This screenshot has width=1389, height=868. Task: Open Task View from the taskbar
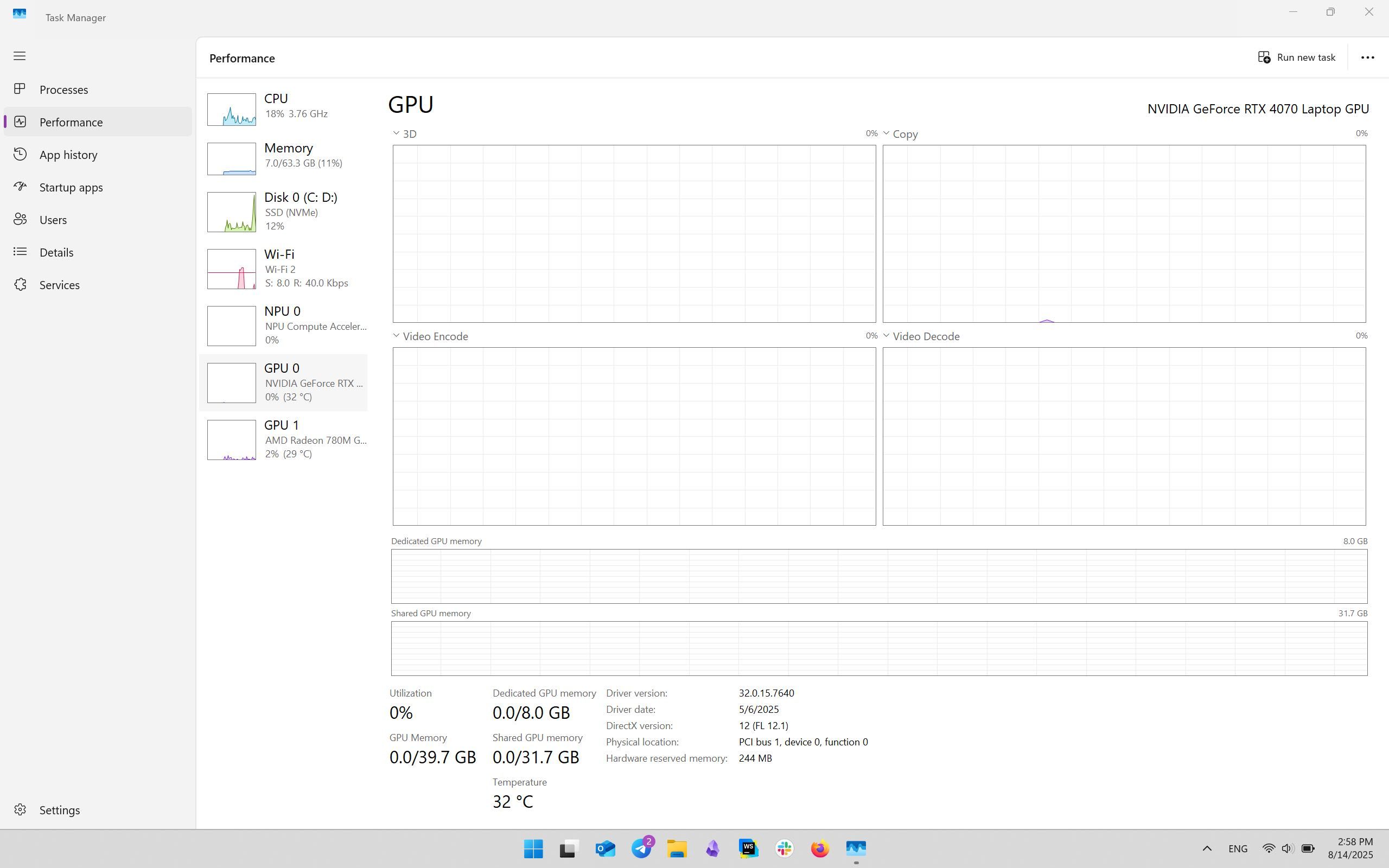click(x=569, y=848)
